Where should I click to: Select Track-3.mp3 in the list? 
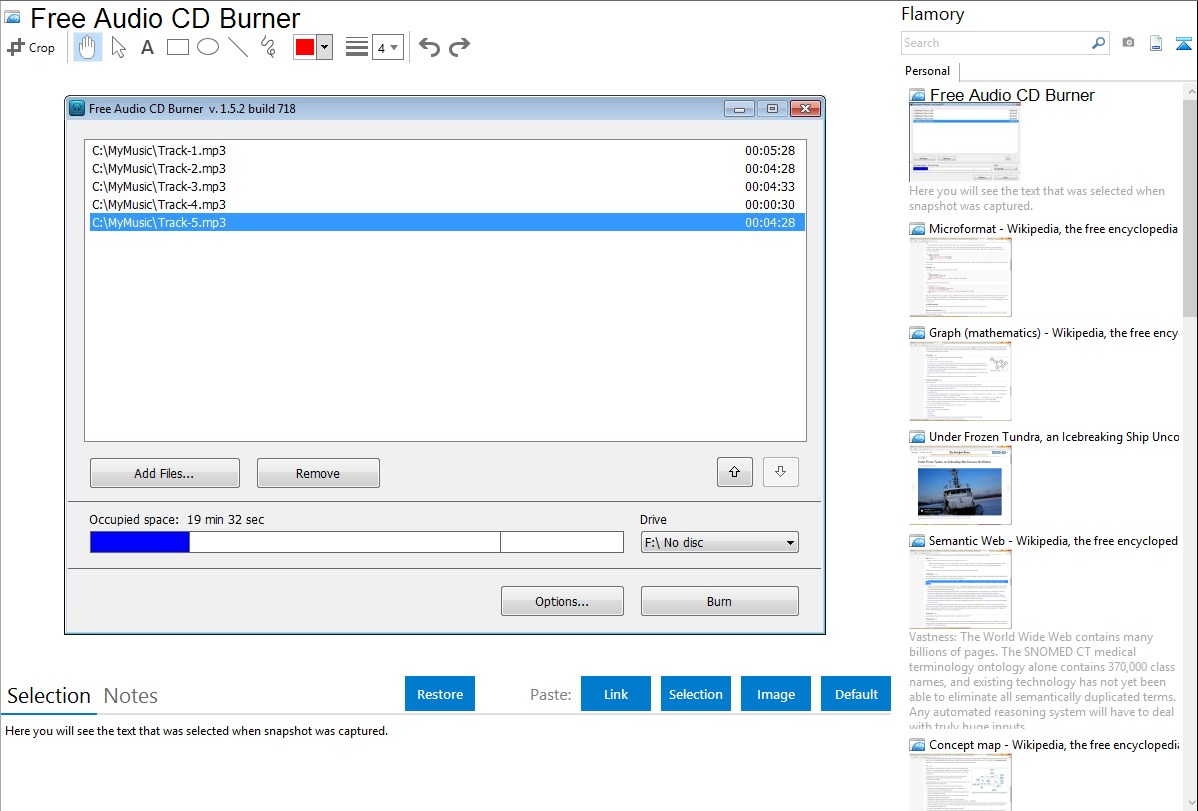pyautogui.click(x=447, y=187)
